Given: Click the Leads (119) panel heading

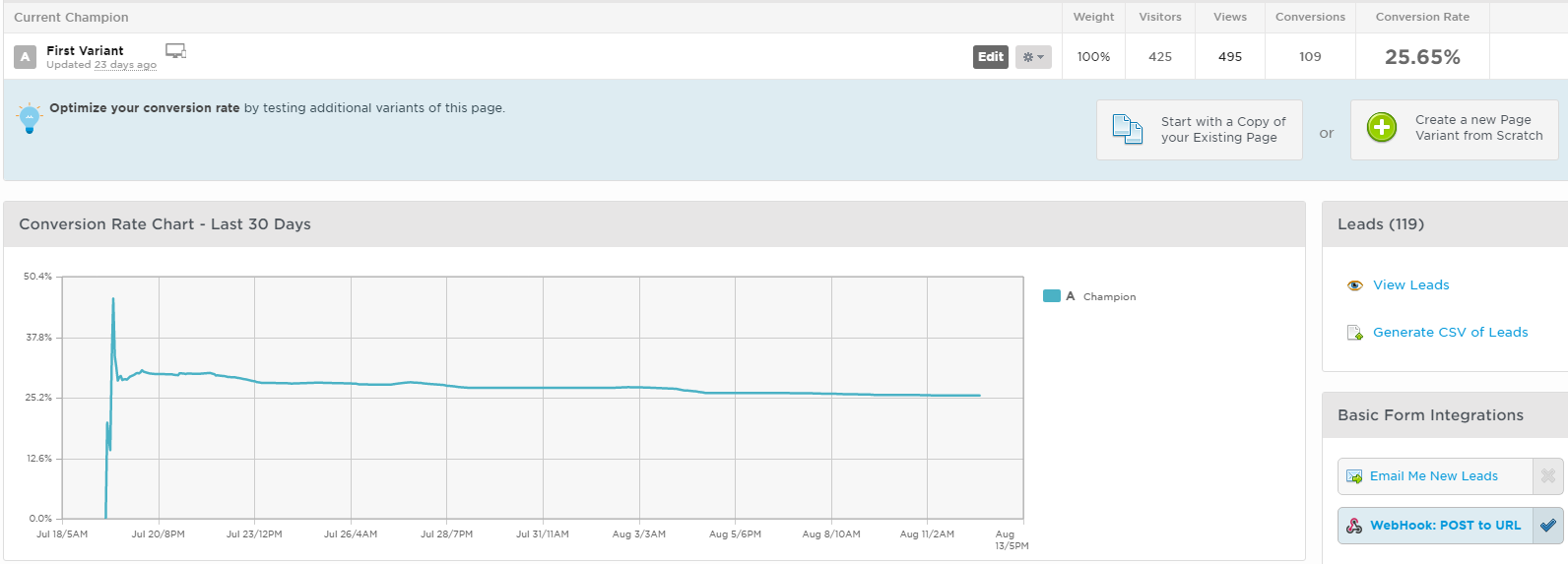Looking at the screenshot, I should (1381, 224).
